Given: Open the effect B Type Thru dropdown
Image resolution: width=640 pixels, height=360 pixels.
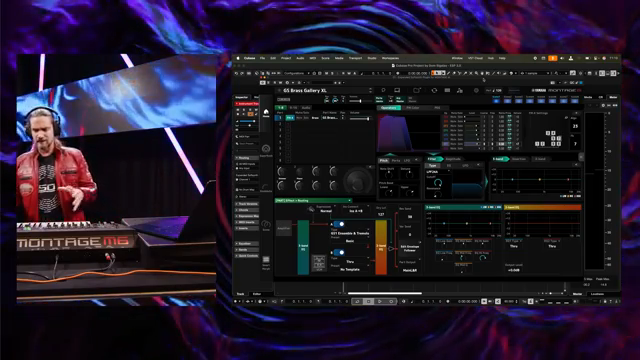Looking at the screenshot, I should tap(350, 261).
